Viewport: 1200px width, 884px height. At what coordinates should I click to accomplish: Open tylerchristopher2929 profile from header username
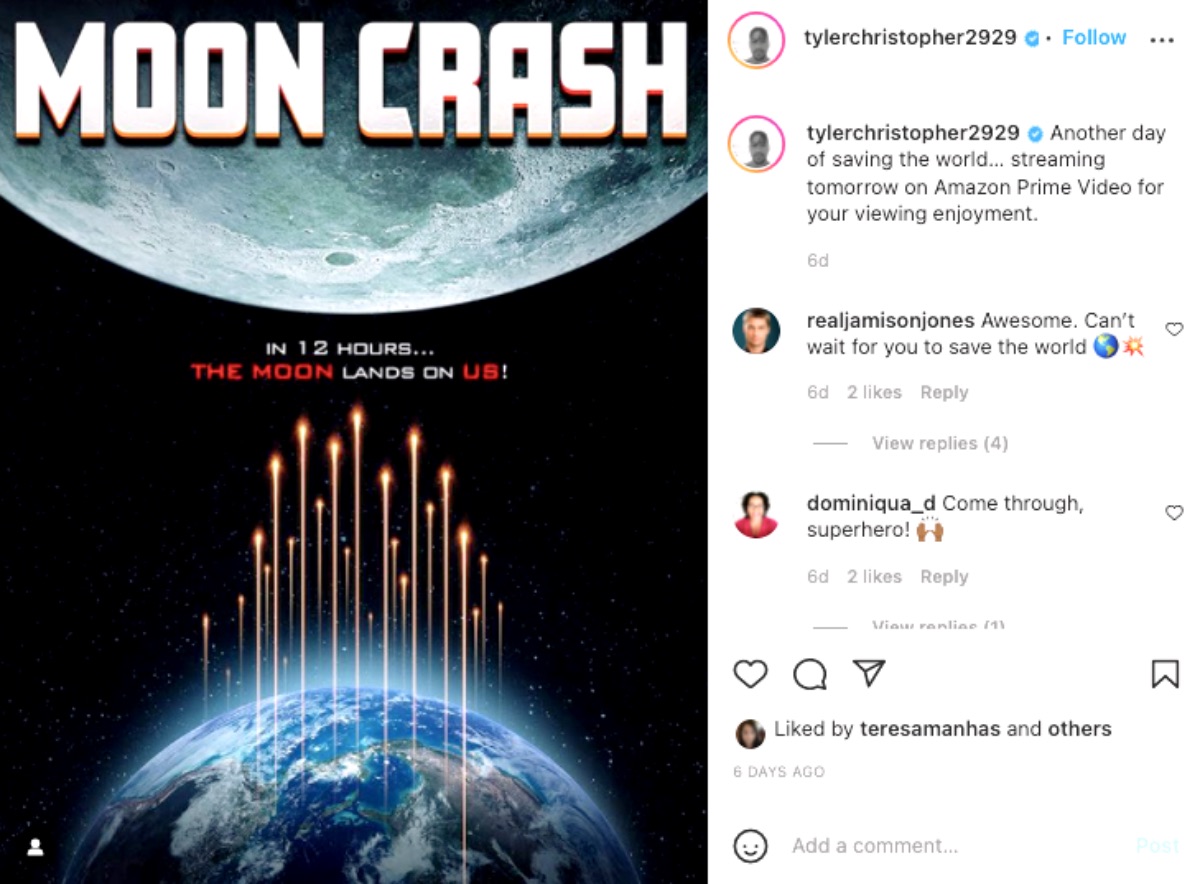pyautogui.click(x=910, y=38)
